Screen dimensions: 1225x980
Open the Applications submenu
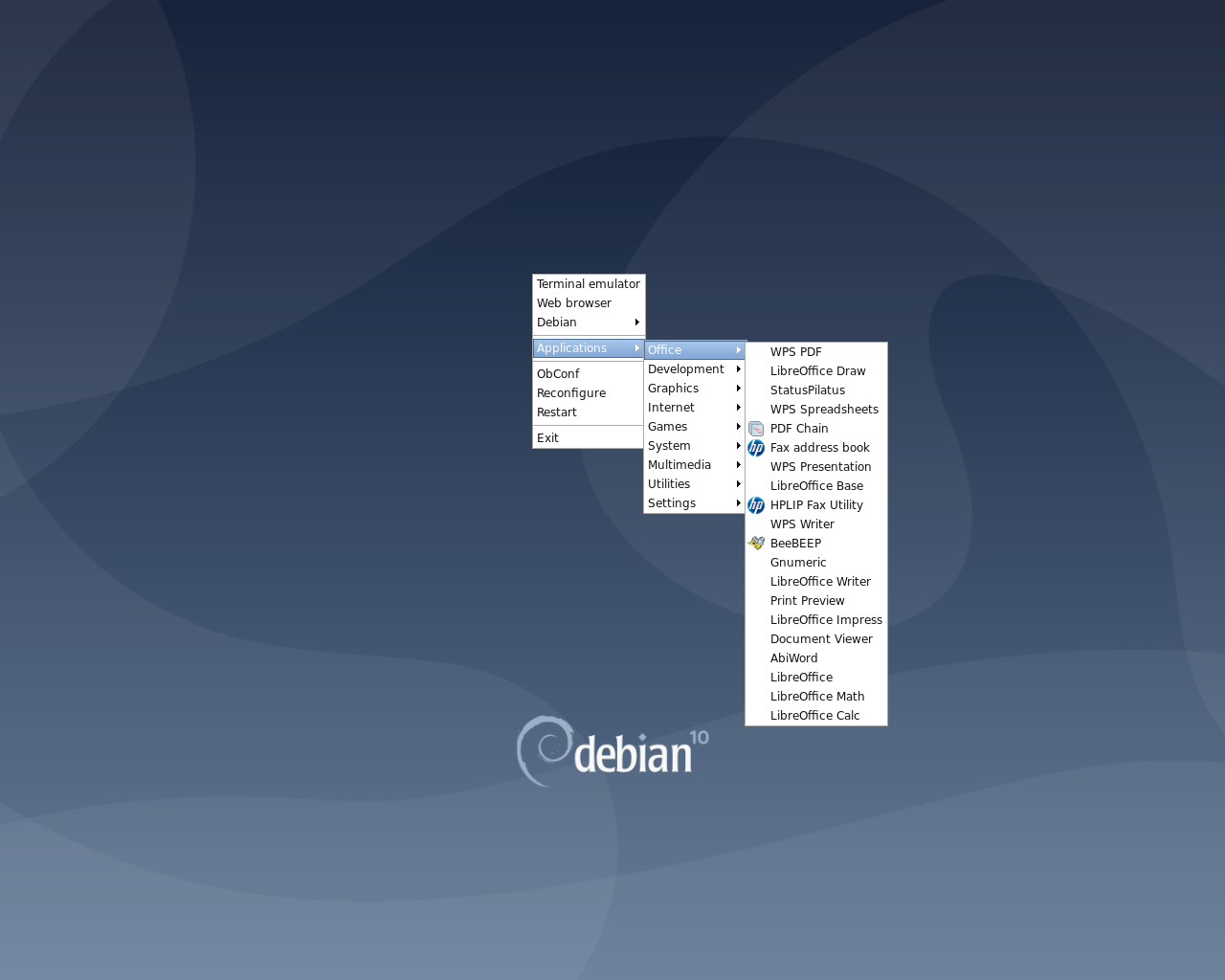coord(589,348)
